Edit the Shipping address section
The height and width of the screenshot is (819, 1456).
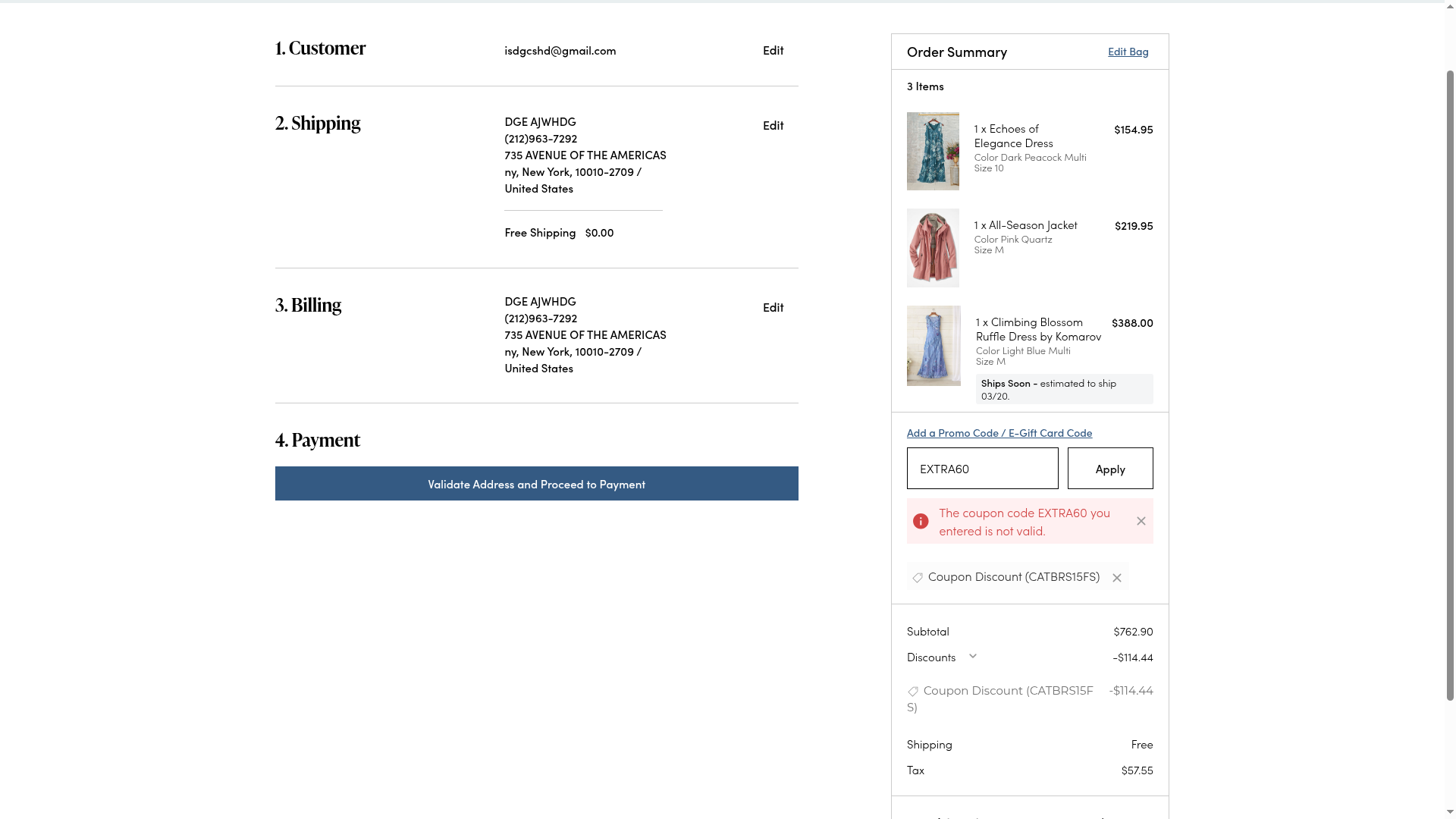click(x=773, y=125)
